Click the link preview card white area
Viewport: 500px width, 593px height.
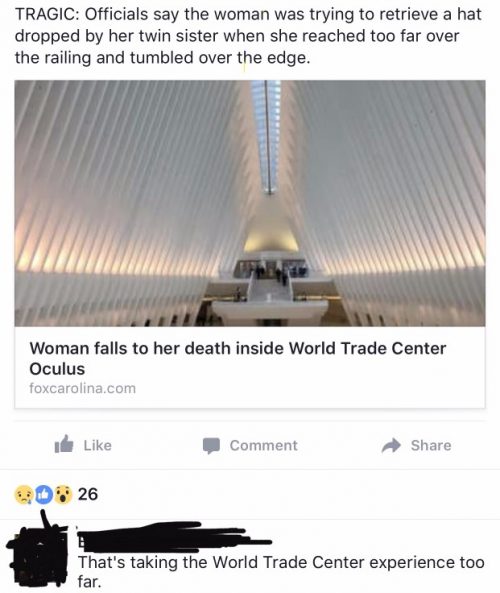[x=250, y=367]
